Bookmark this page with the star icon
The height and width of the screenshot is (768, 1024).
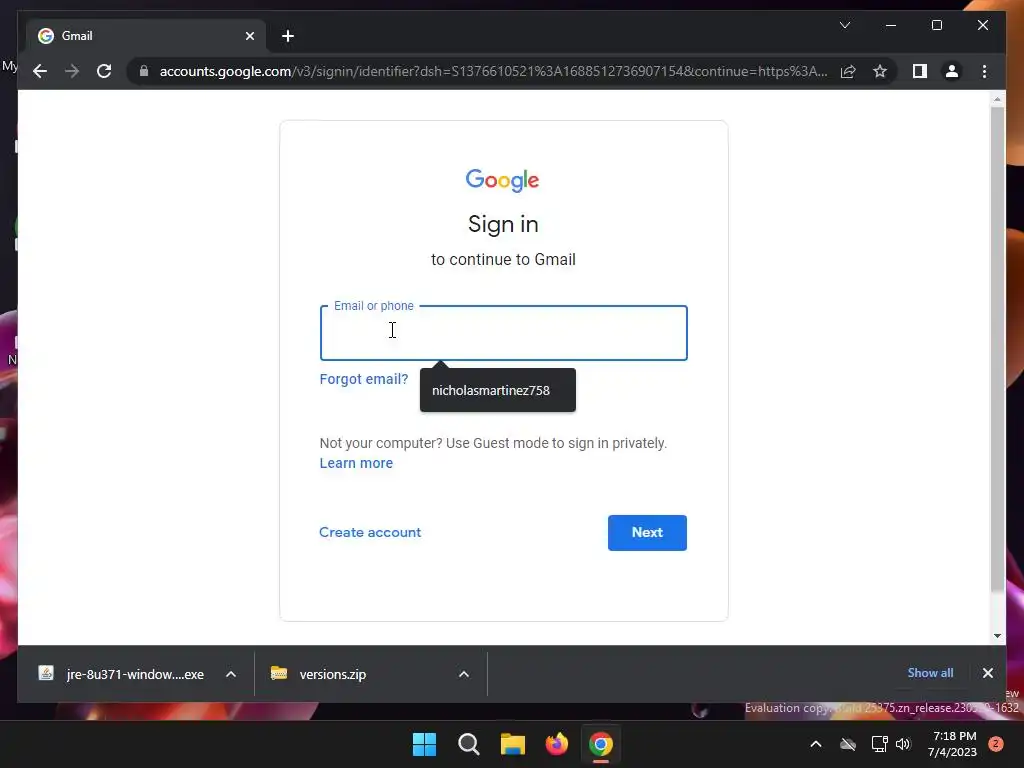point(880,71)
